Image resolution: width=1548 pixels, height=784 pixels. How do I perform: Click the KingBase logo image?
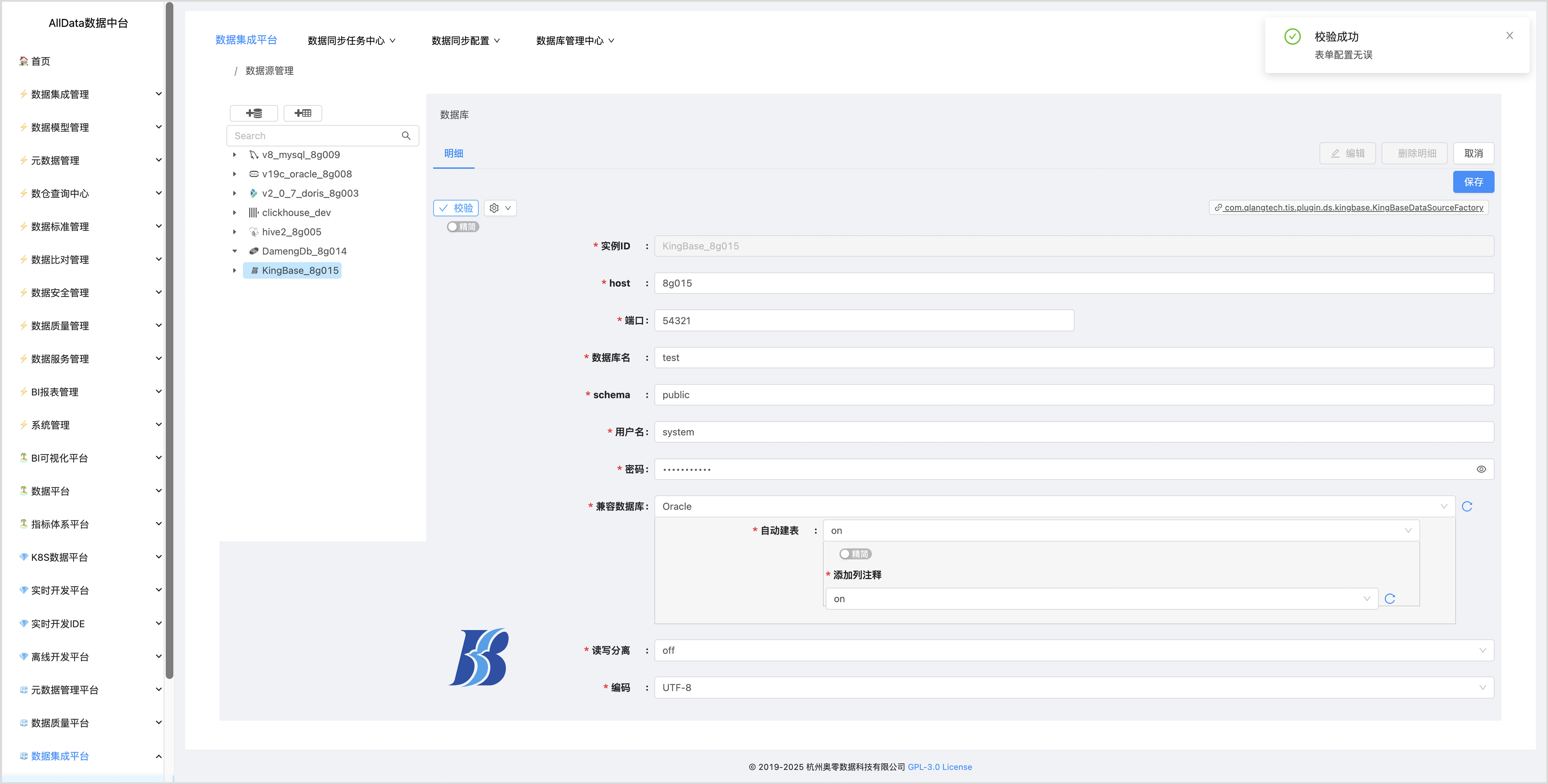coord(479,657)
